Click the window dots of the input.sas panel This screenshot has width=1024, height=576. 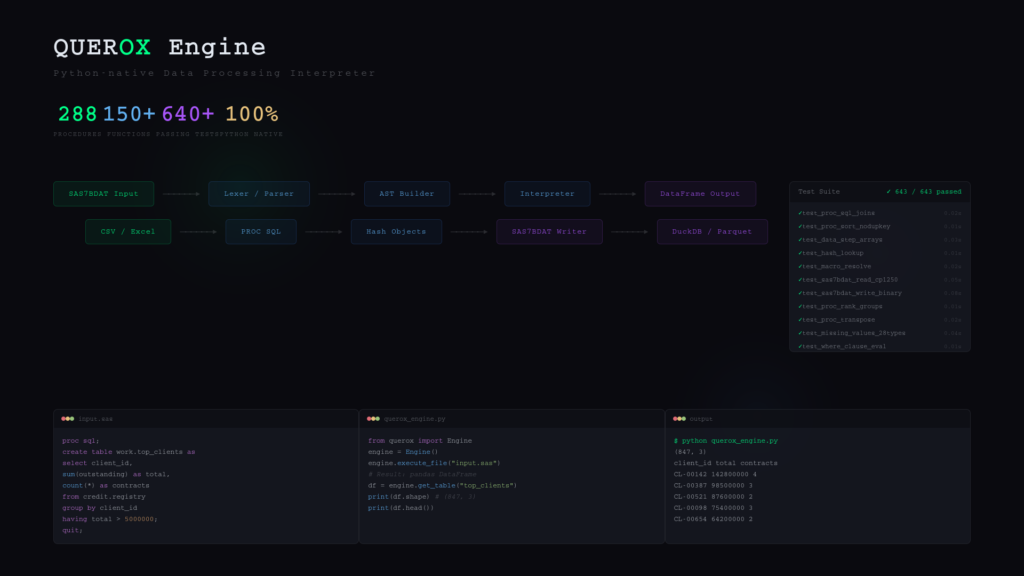click(68, 419)
